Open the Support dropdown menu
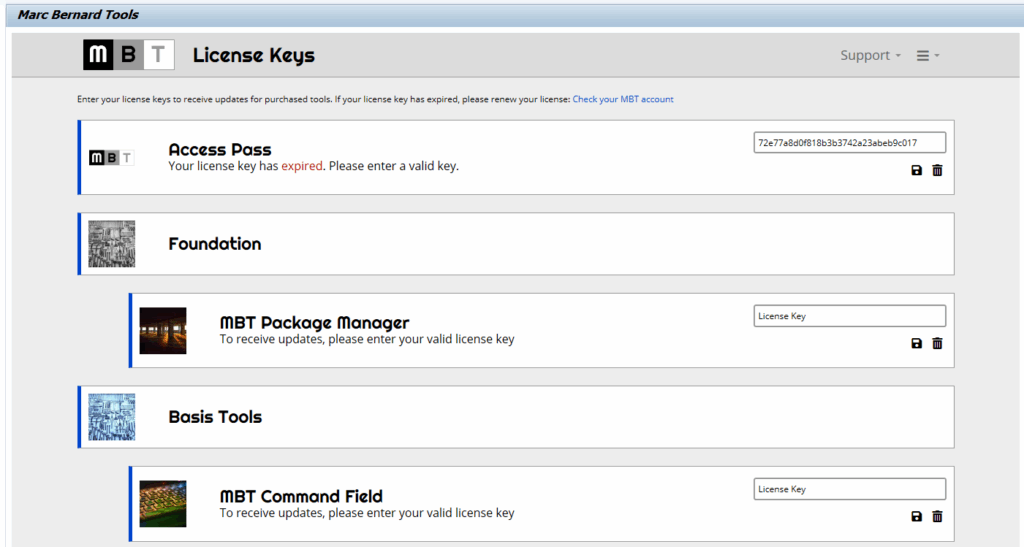 (870, 56)
